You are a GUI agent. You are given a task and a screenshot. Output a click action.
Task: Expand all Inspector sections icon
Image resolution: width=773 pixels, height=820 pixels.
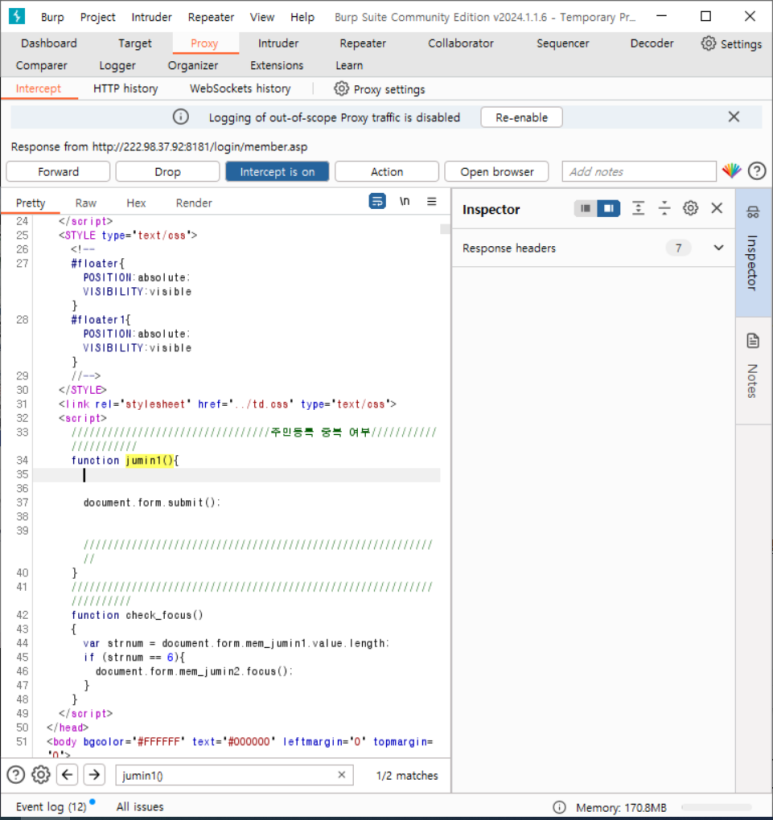[638, 209]
